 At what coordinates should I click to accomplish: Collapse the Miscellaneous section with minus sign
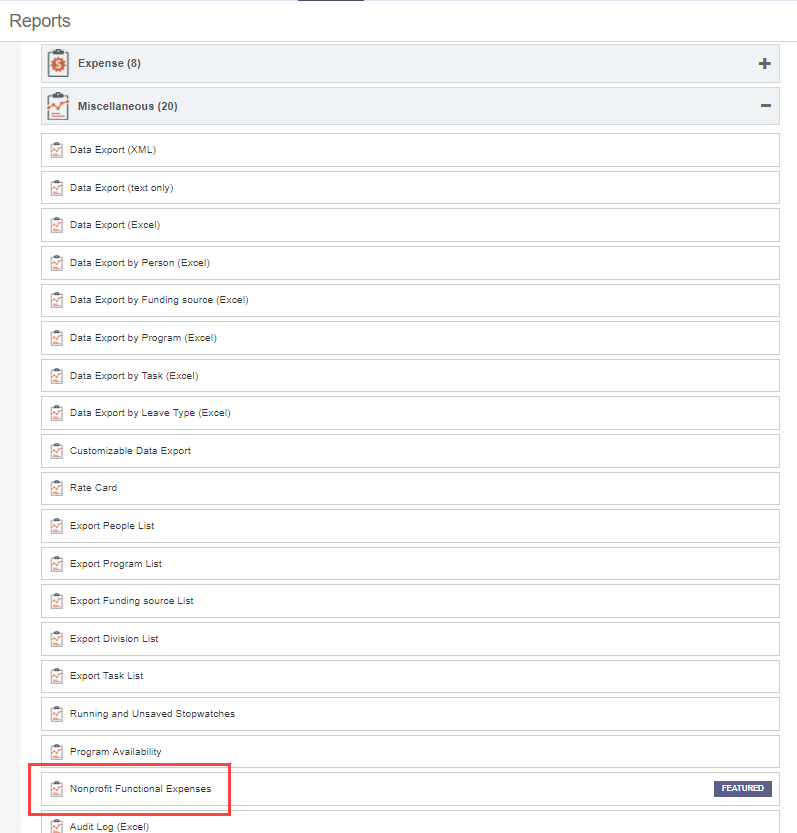(x=765, y=106)
